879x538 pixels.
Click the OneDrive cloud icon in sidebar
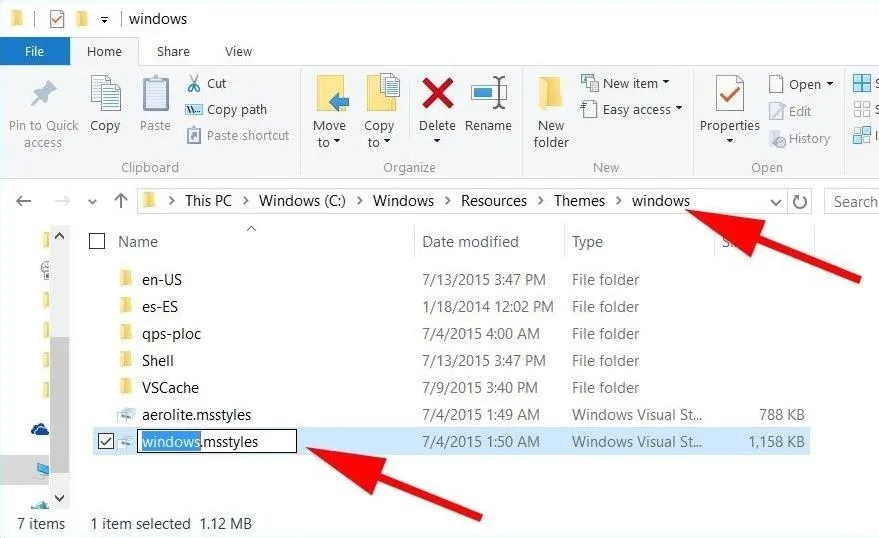point(39,430)
